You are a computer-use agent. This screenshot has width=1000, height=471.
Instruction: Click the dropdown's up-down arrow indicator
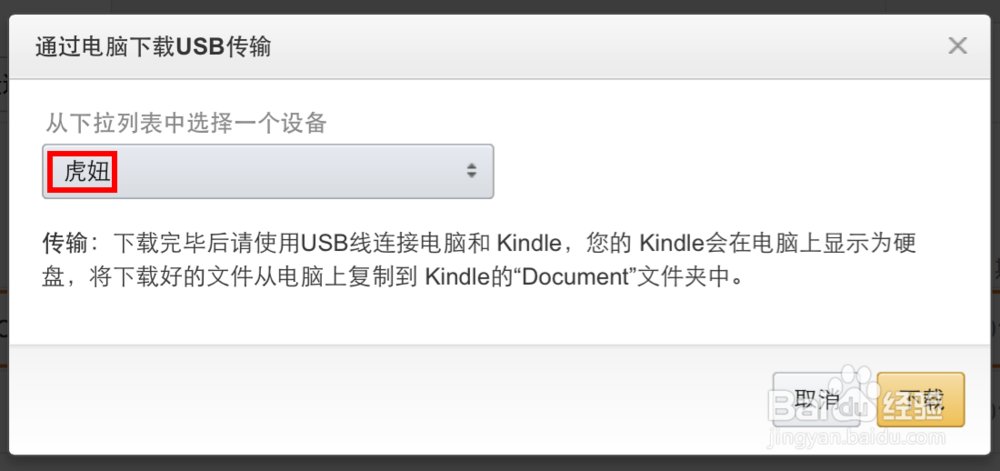click(472, 171)
